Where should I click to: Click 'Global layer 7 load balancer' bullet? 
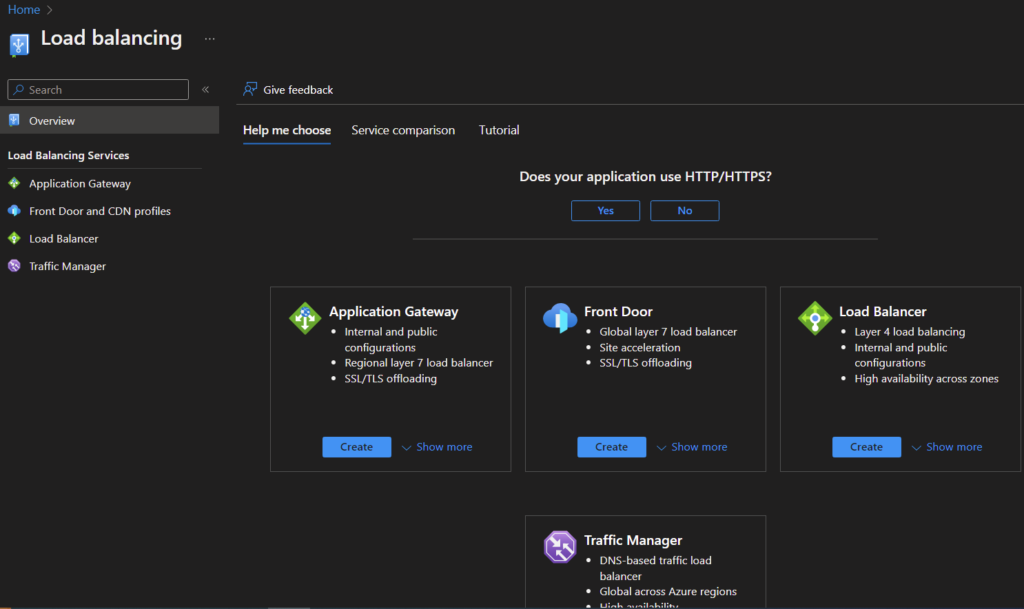668,332
